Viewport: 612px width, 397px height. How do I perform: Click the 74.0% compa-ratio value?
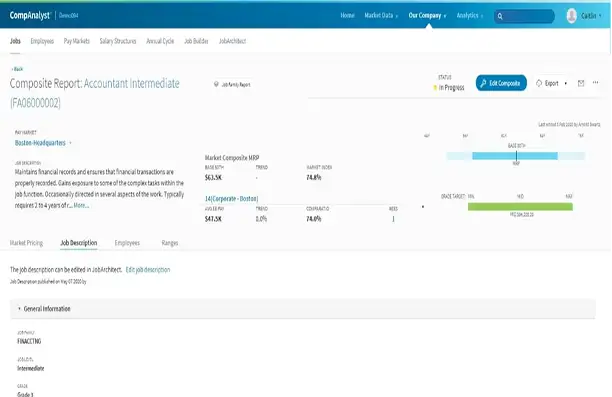tap(314, 219)
